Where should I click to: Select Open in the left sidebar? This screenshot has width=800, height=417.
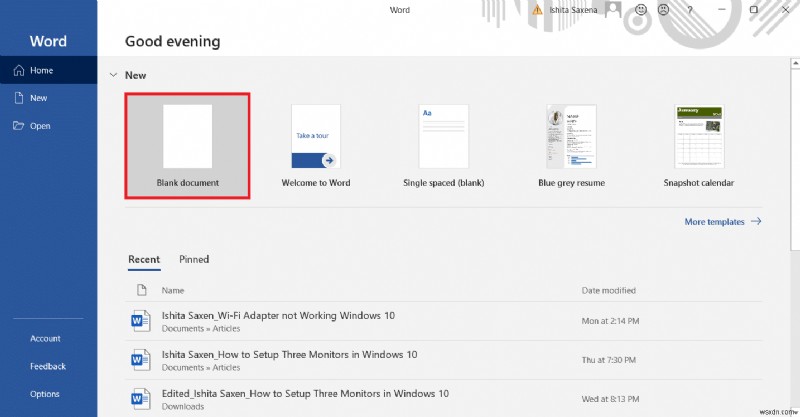pyautogui.click(x=48, y=126)
